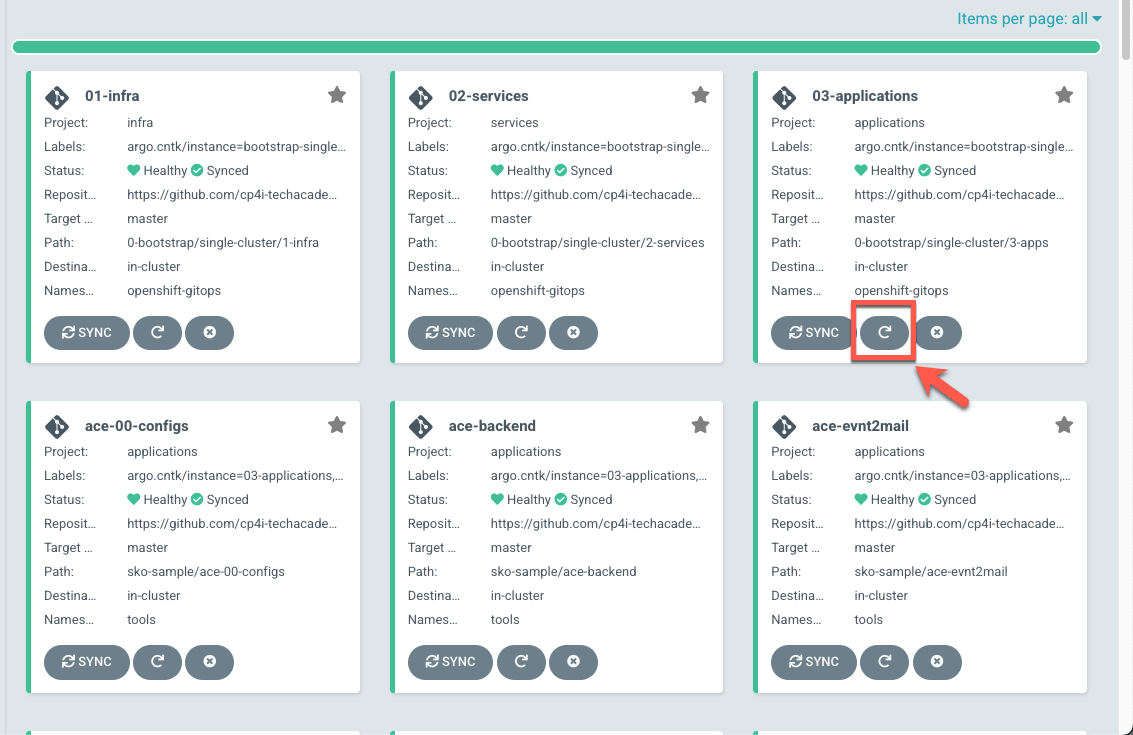Delete the ace-evnt2mail application
Image resolution: width=1133 pixels, height=735 pixels.
pyautogui.click(x=937, y=661)
